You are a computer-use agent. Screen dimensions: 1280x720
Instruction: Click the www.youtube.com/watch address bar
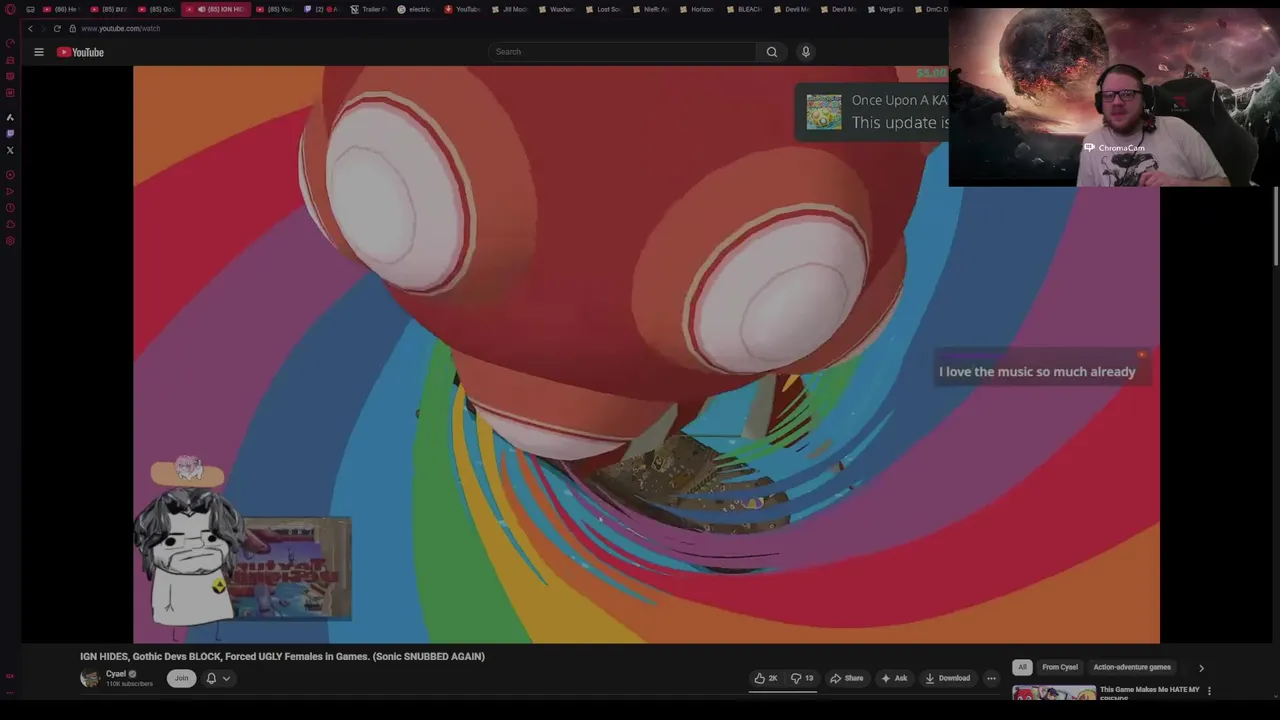[x=120, y=29]
